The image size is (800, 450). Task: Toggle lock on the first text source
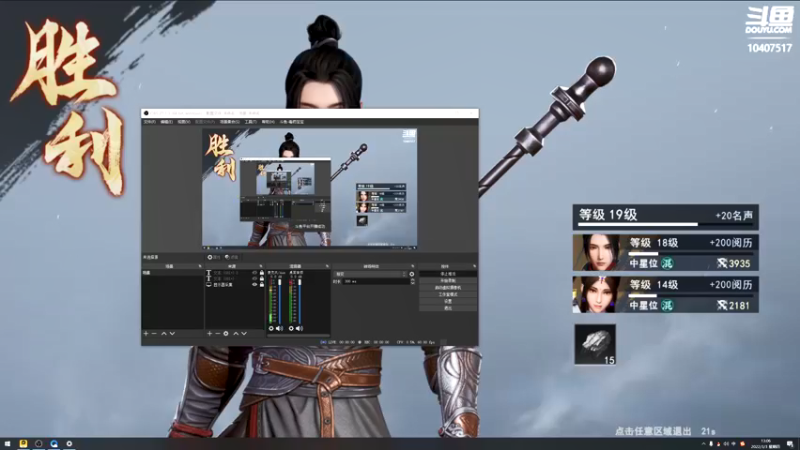point(262,273)
